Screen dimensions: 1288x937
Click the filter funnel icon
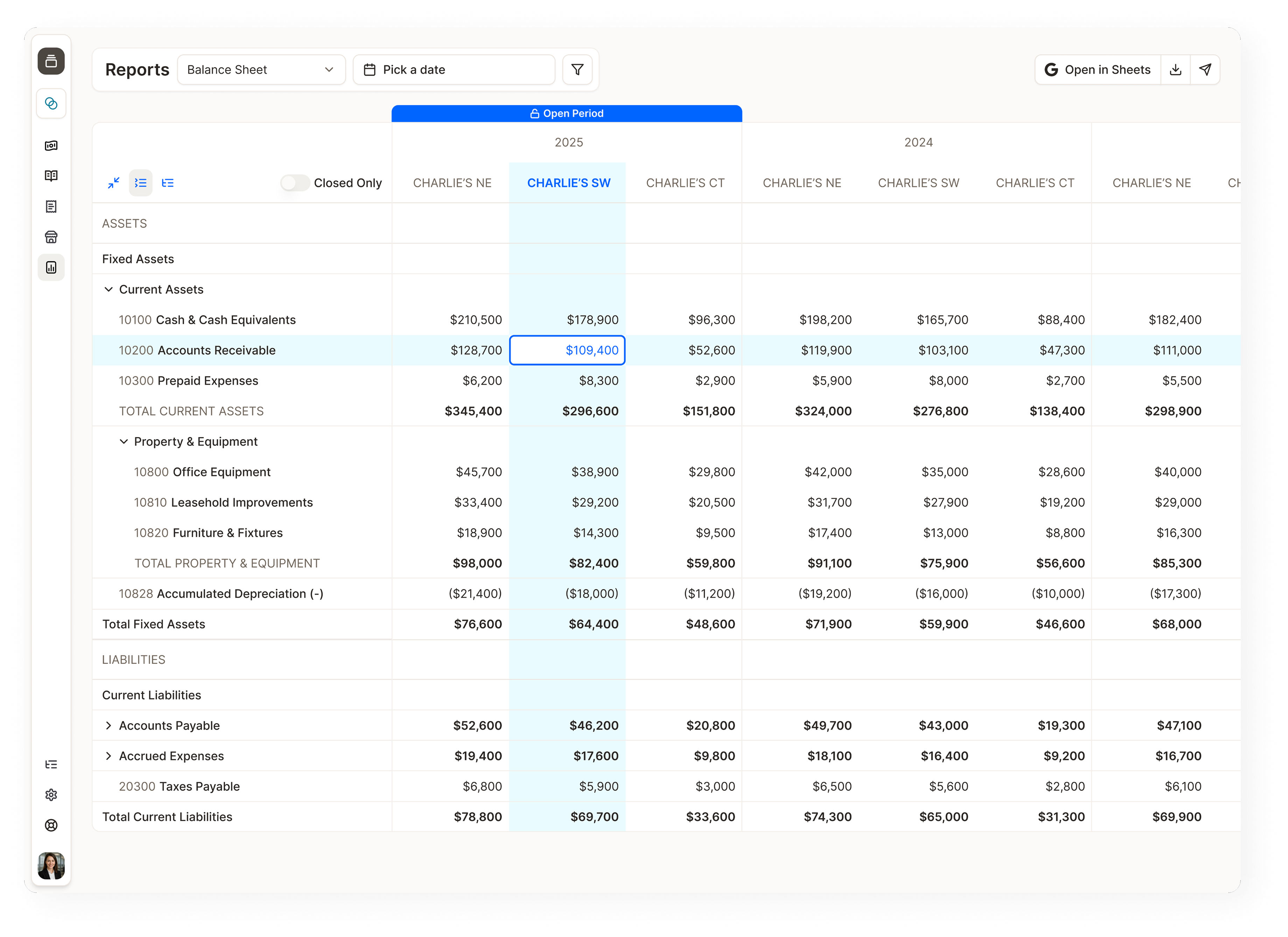(x=577, y=70)
